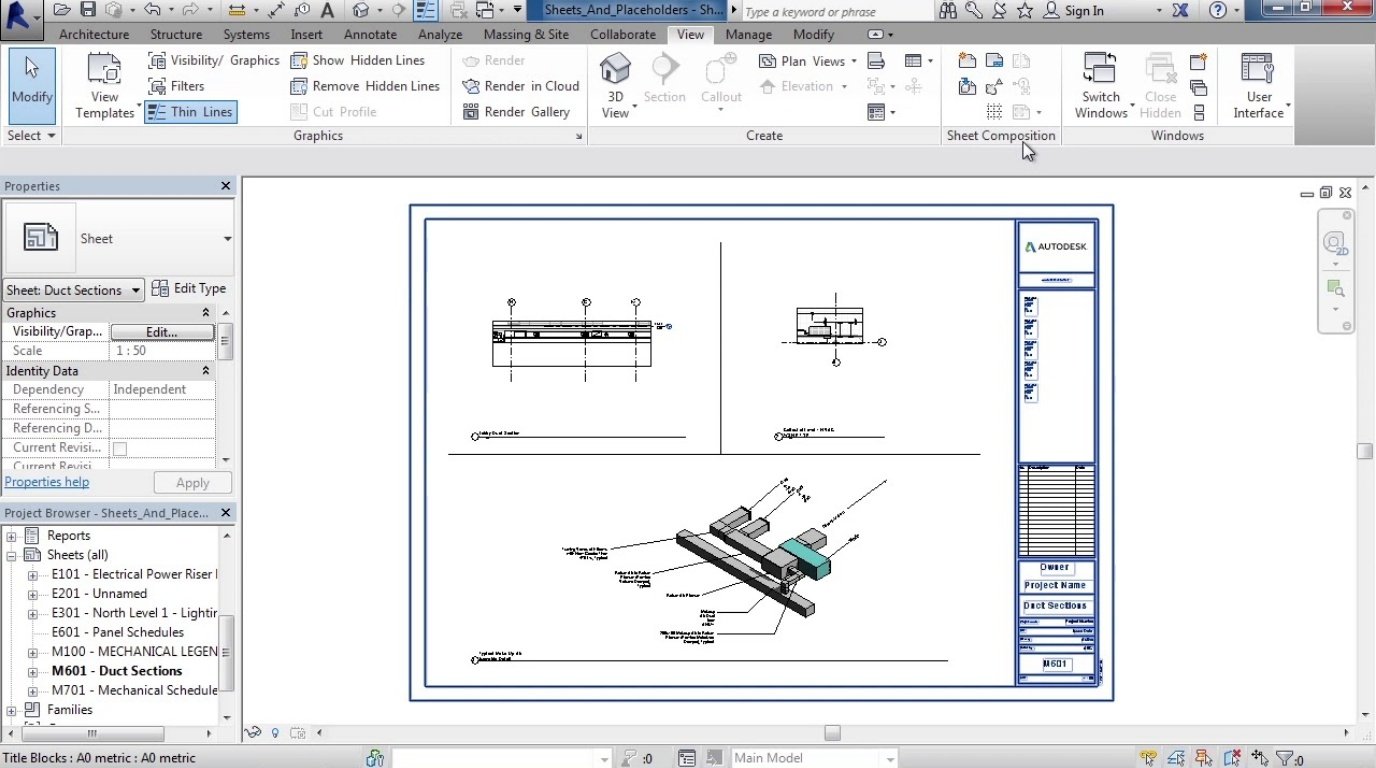Click the 'Type a keyword or phrase' search box
Viewport: 1376px width, 768px height.
[836, 11]
